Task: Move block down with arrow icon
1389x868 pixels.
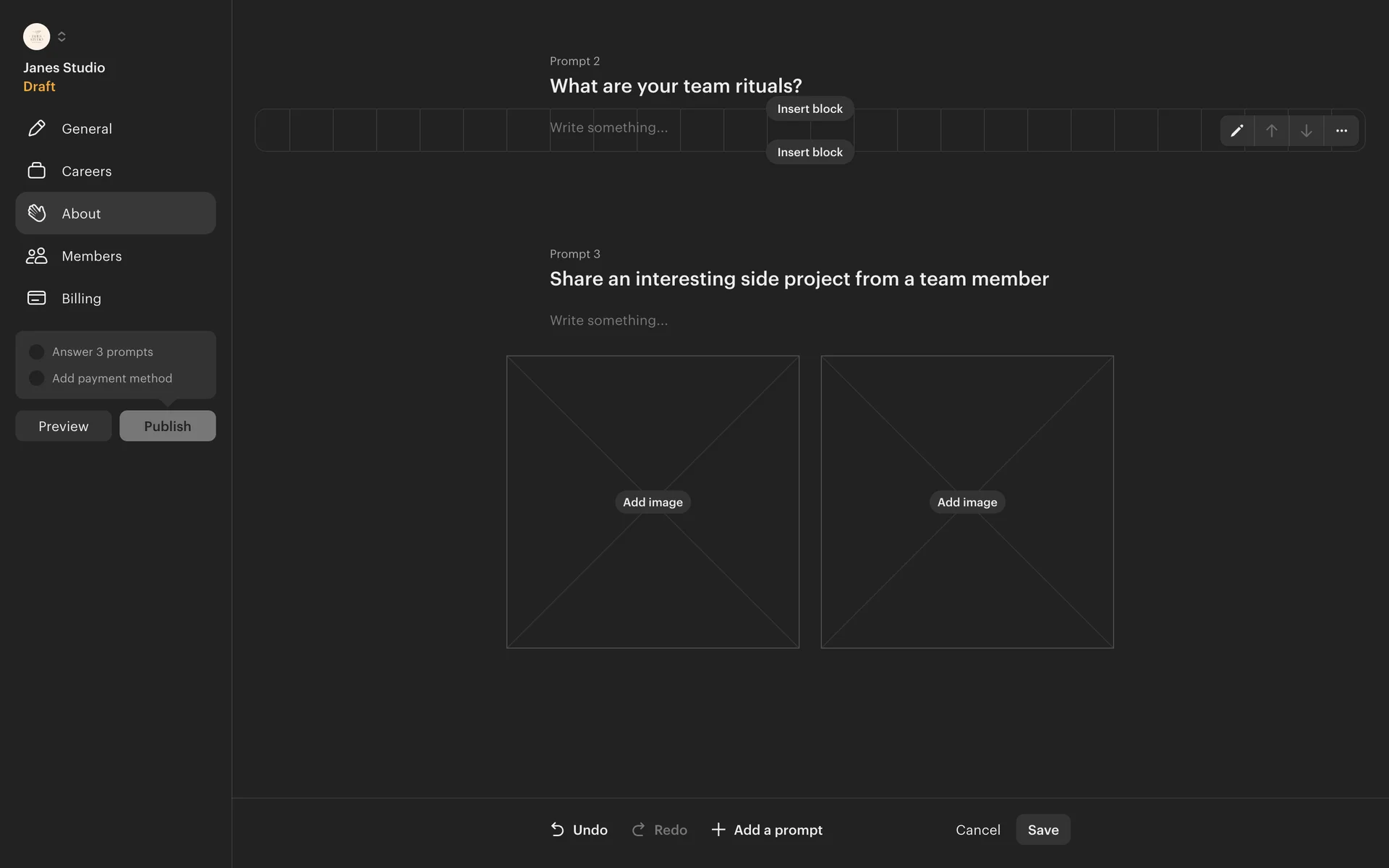Action: click(1307, 131)
